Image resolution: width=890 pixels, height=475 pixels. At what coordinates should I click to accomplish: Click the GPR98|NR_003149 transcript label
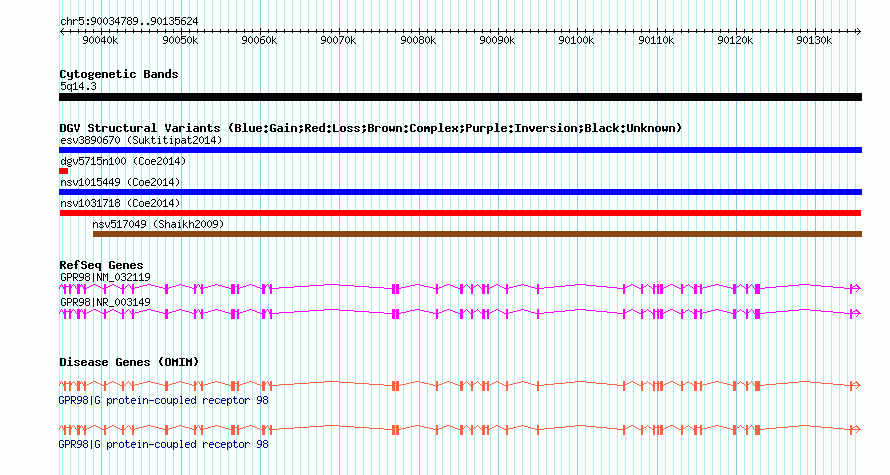tap(105, 302)
